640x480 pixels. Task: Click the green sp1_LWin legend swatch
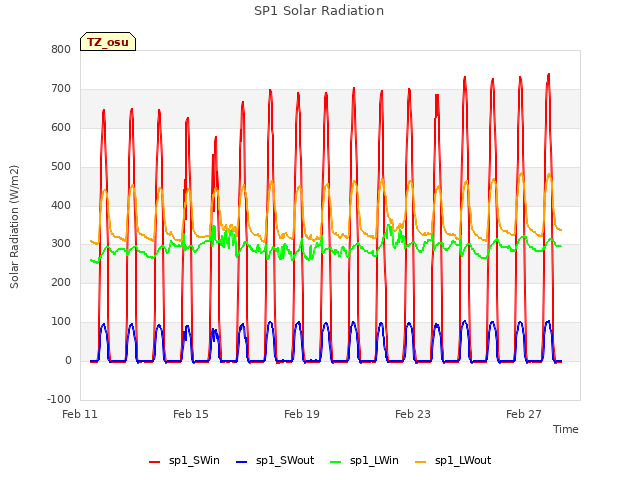tap(336, 462)
